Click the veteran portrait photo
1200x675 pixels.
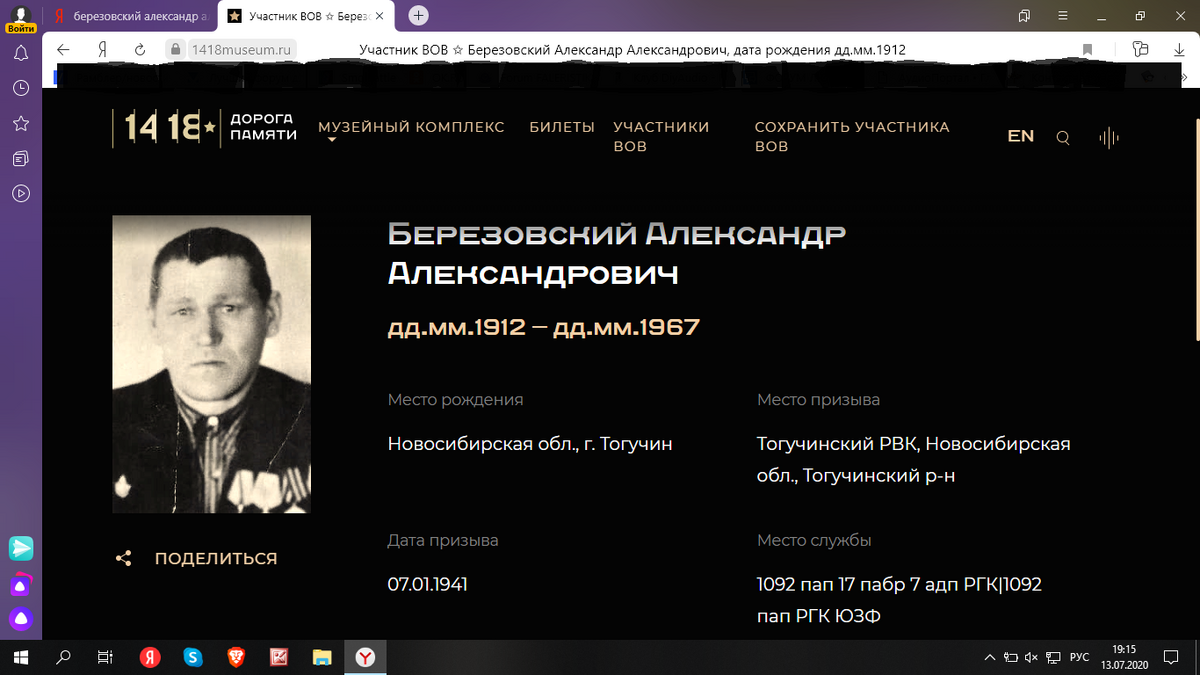pyautogui.click(x=211, y=364)
